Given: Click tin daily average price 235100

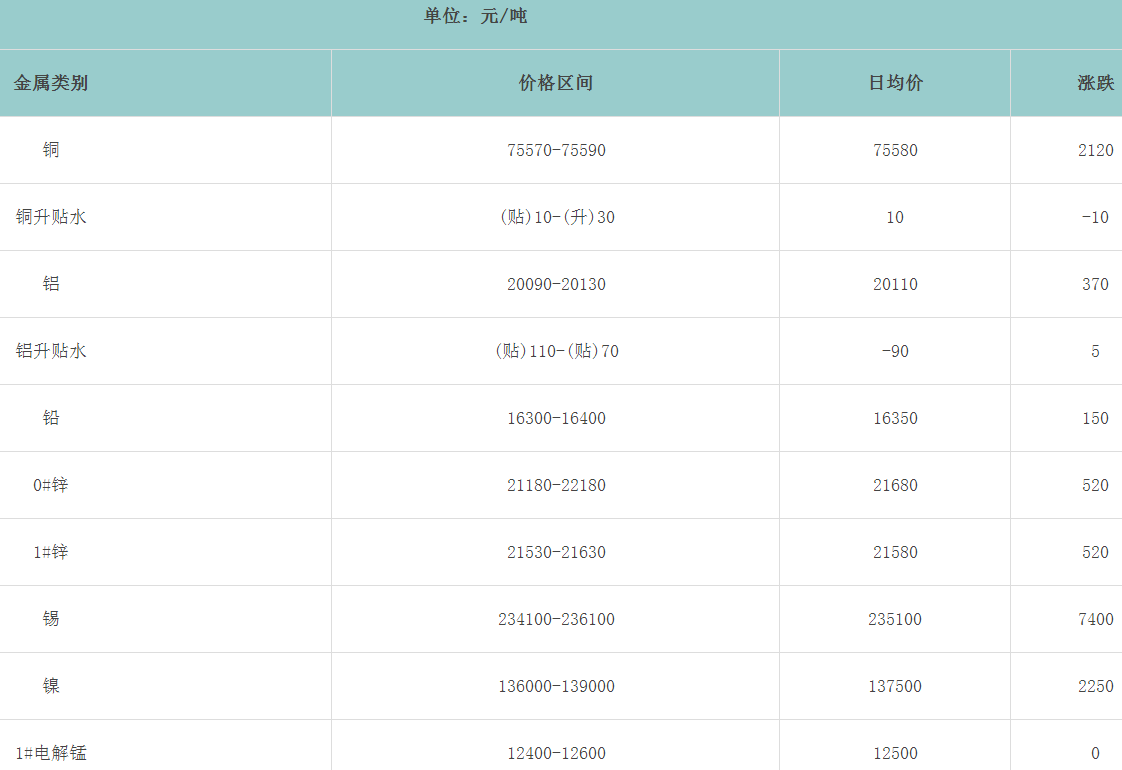Looking at the screenshot, I should coord(895,619).
